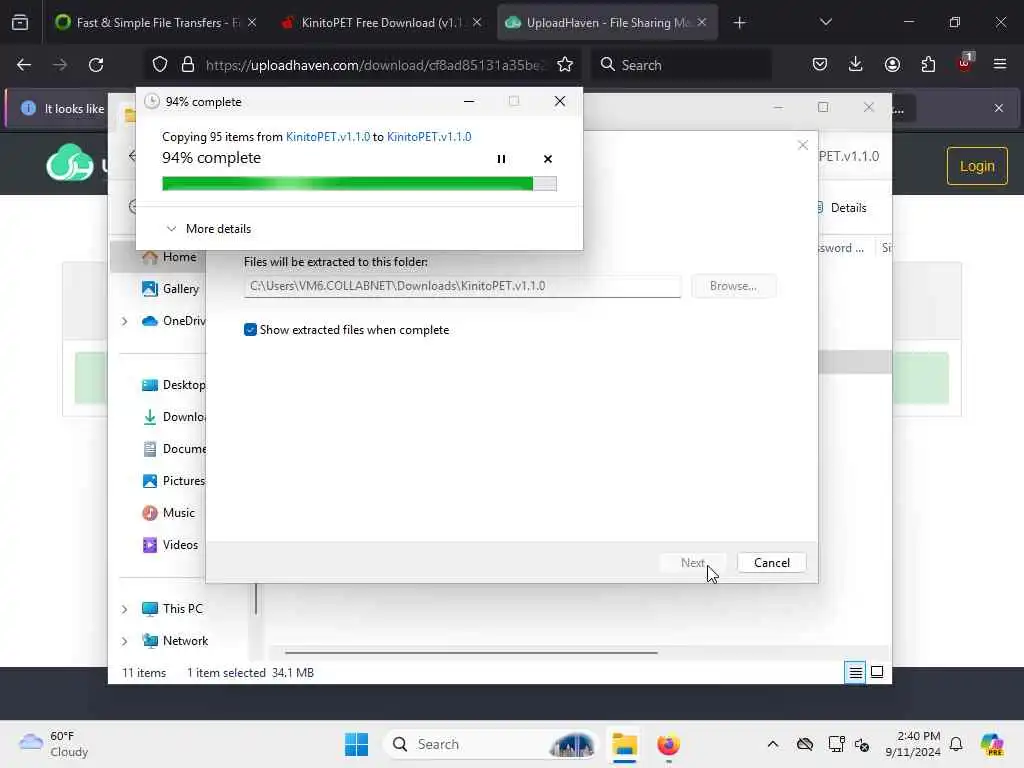Dismiss the Firefox notification bar
The height and width of the screenshot is (768, 1024).
pyautogui.click(x=999, y=108)
